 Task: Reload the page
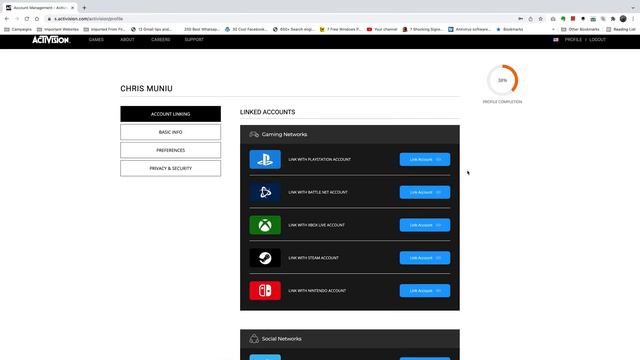pyautogui.click(x=27, y=19)
